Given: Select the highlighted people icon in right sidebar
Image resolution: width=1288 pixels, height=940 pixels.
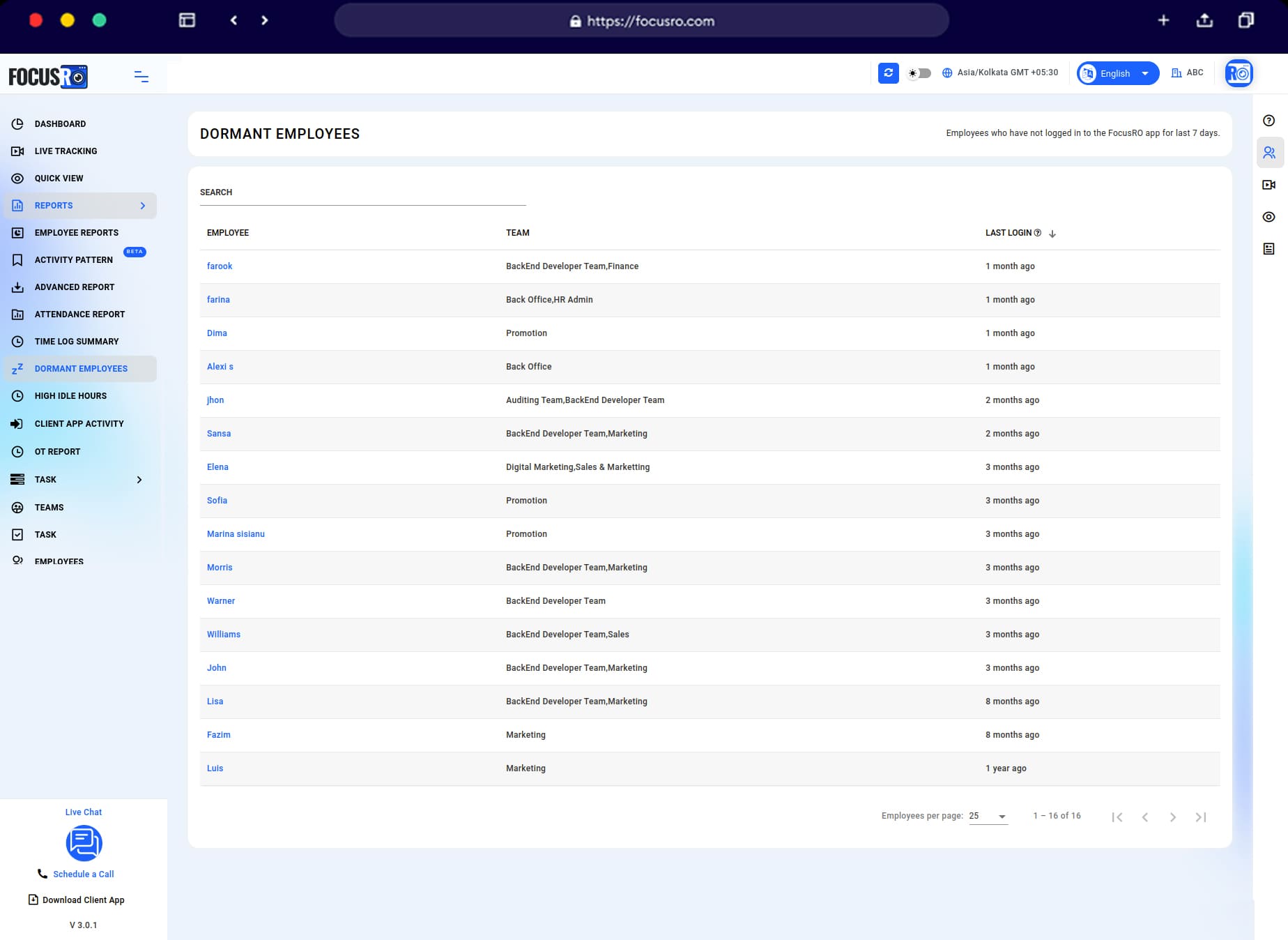Looking at the screenshot, I should [1268, 151].
